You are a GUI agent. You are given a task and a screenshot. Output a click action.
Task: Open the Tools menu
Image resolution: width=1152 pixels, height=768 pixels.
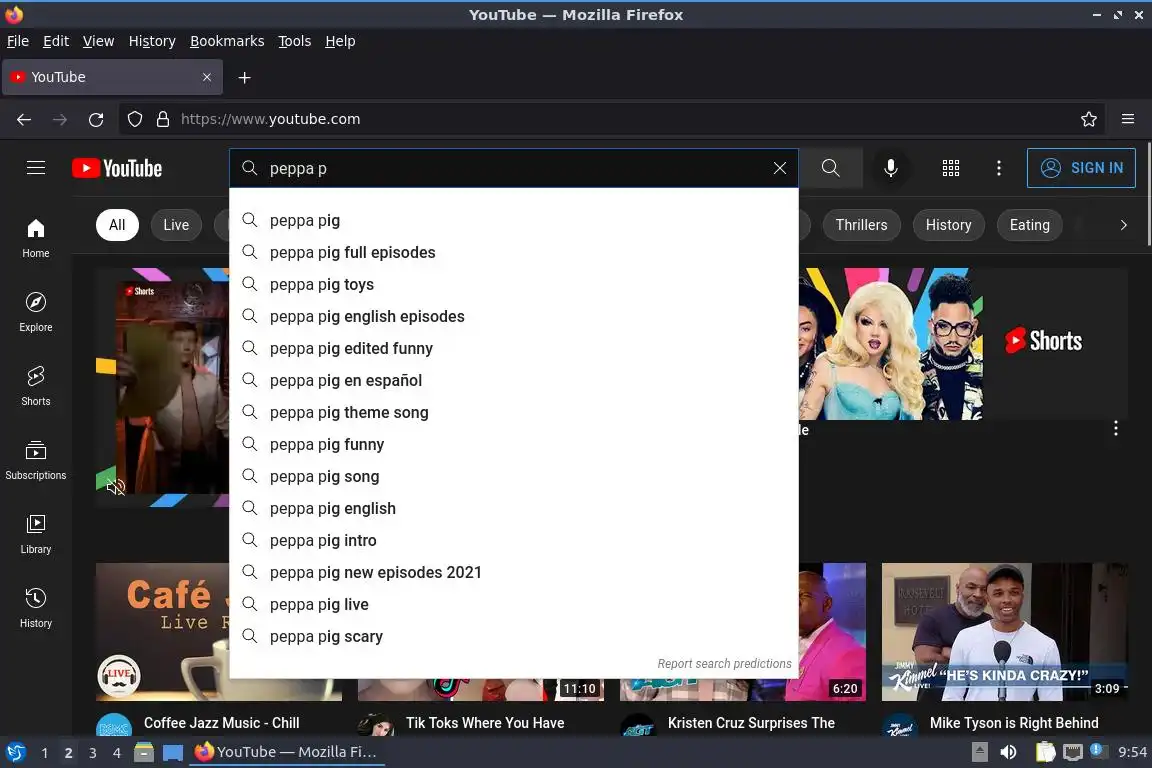tap(295, 41)
